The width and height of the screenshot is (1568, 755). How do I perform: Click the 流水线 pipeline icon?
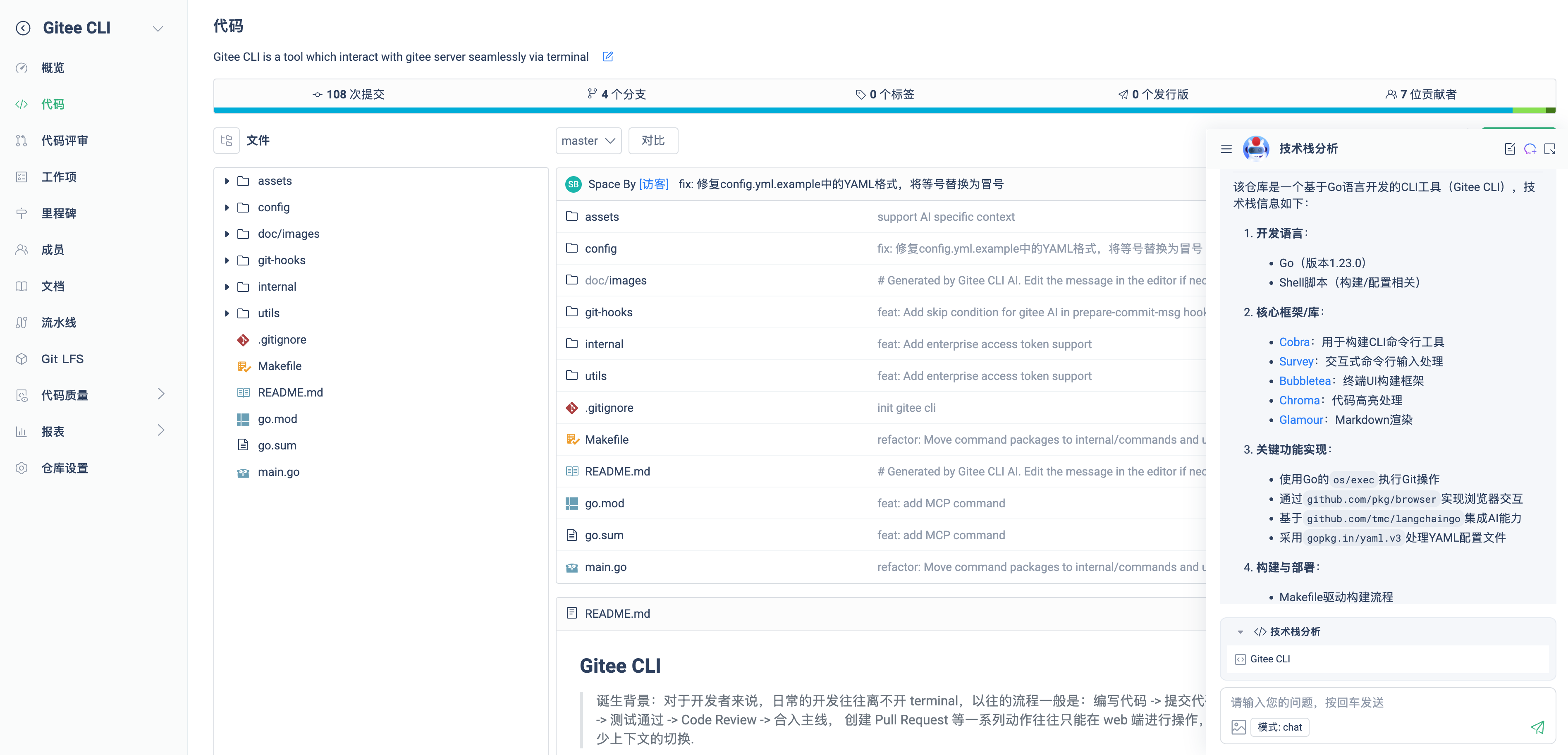(22, 323)
